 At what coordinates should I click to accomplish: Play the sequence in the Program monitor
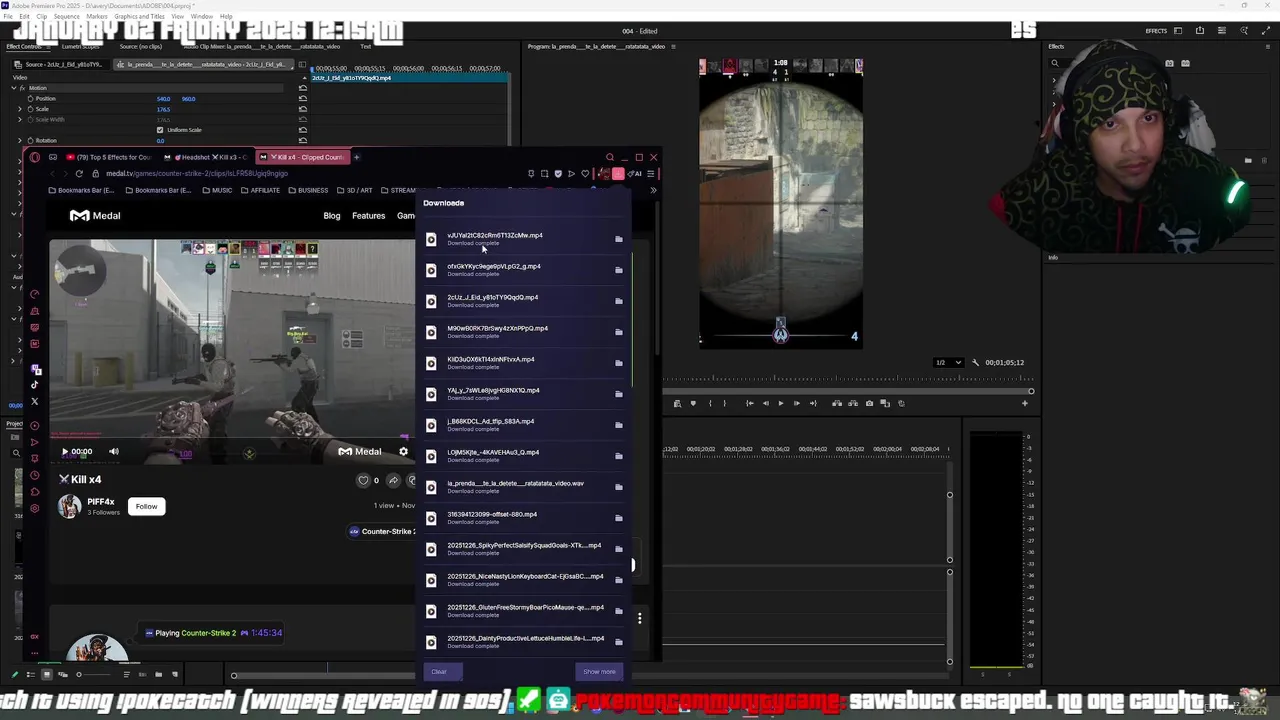[x=781, y=403]
